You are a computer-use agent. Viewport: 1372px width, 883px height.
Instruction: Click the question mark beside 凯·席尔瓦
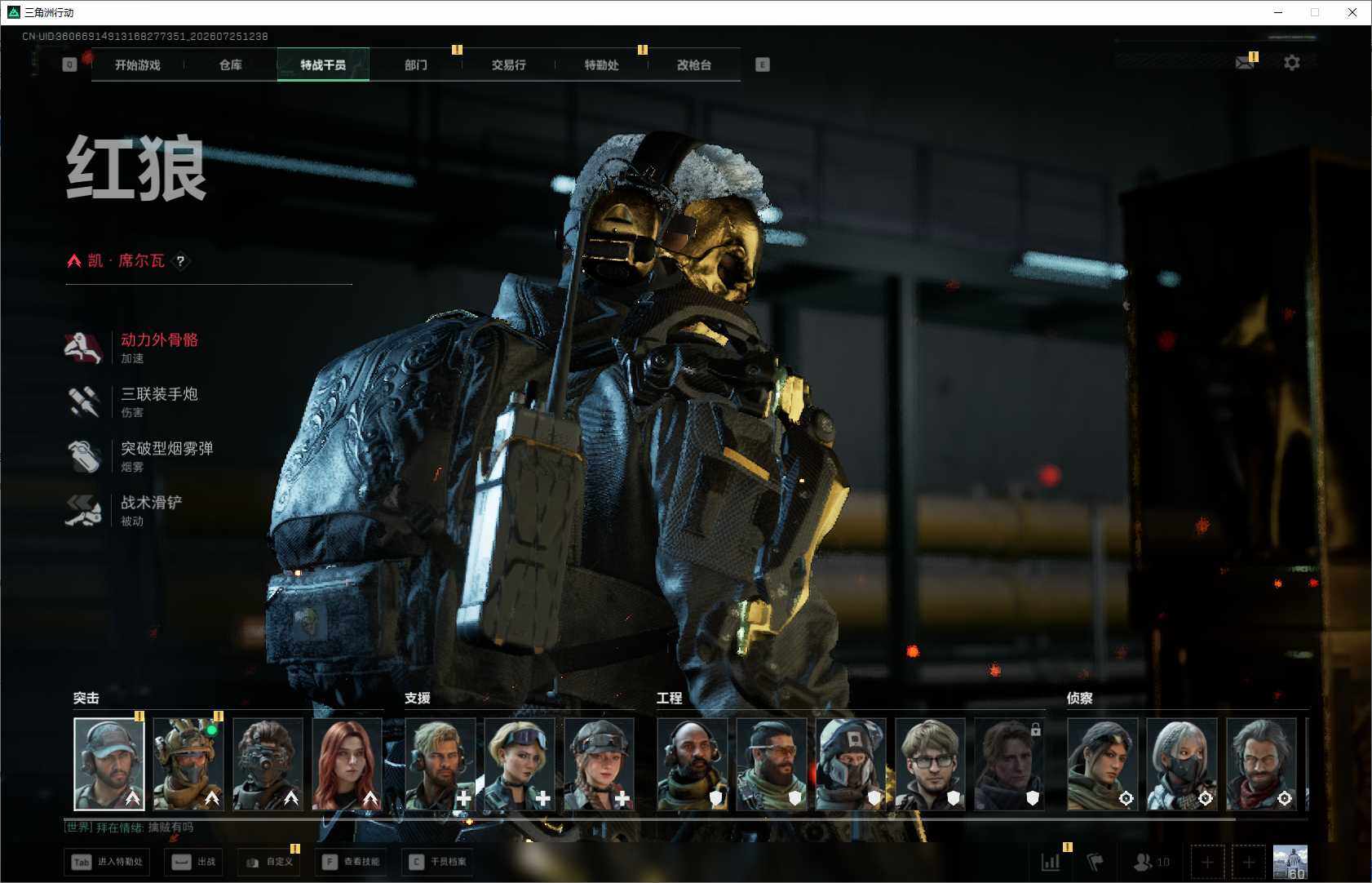tap(180, 261)
